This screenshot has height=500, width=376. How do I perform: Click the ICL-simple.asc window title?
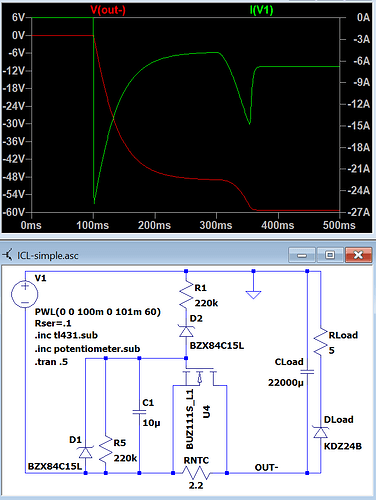pyautogui.click(x=48, y=256)
